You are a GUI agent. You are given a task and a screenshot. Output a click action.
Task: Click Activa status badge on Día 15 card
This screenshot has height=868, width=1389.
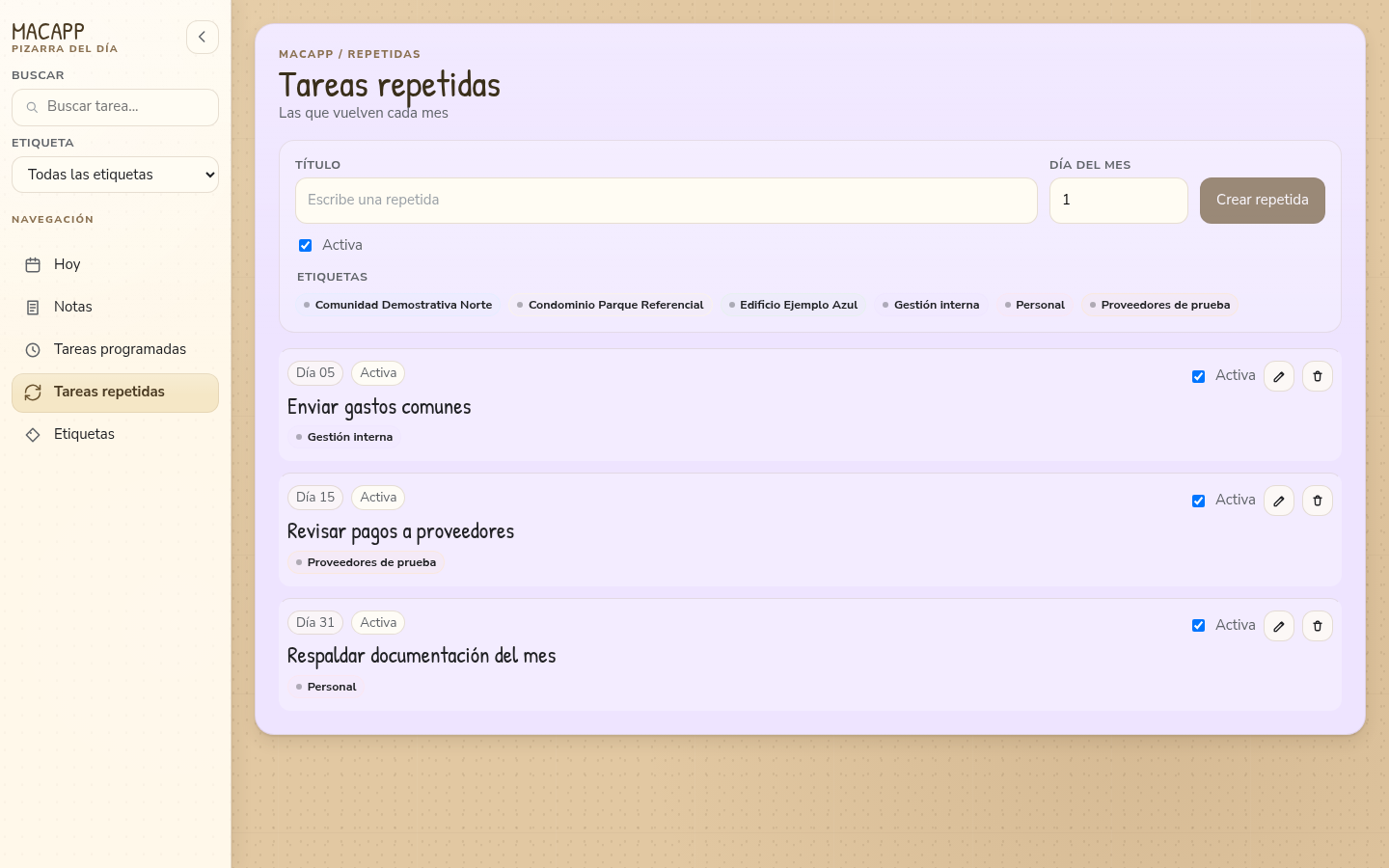point(378,498)
